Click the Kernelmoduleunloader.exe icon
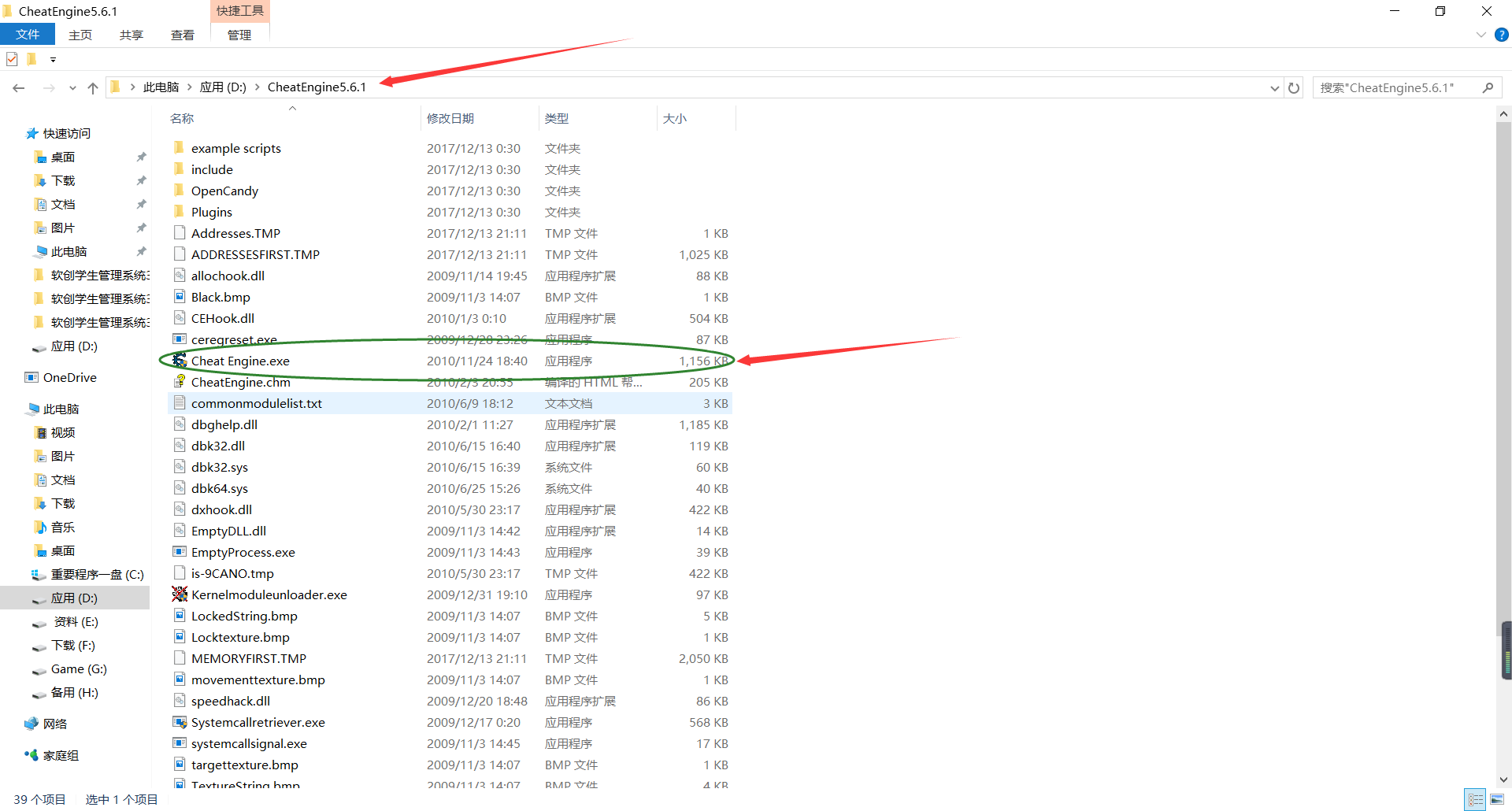This screenshot has height=811, width=1512. [x=180, y=594]
